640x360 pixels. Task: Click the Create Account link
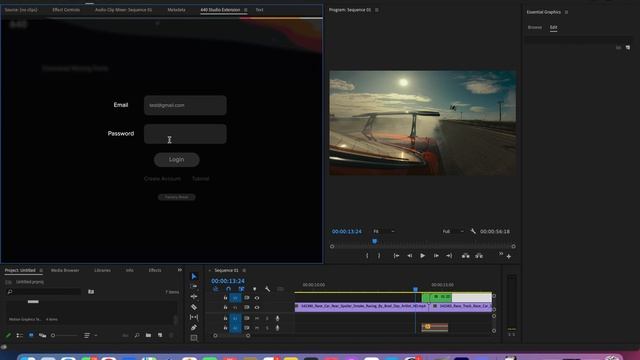pos(162,179)
